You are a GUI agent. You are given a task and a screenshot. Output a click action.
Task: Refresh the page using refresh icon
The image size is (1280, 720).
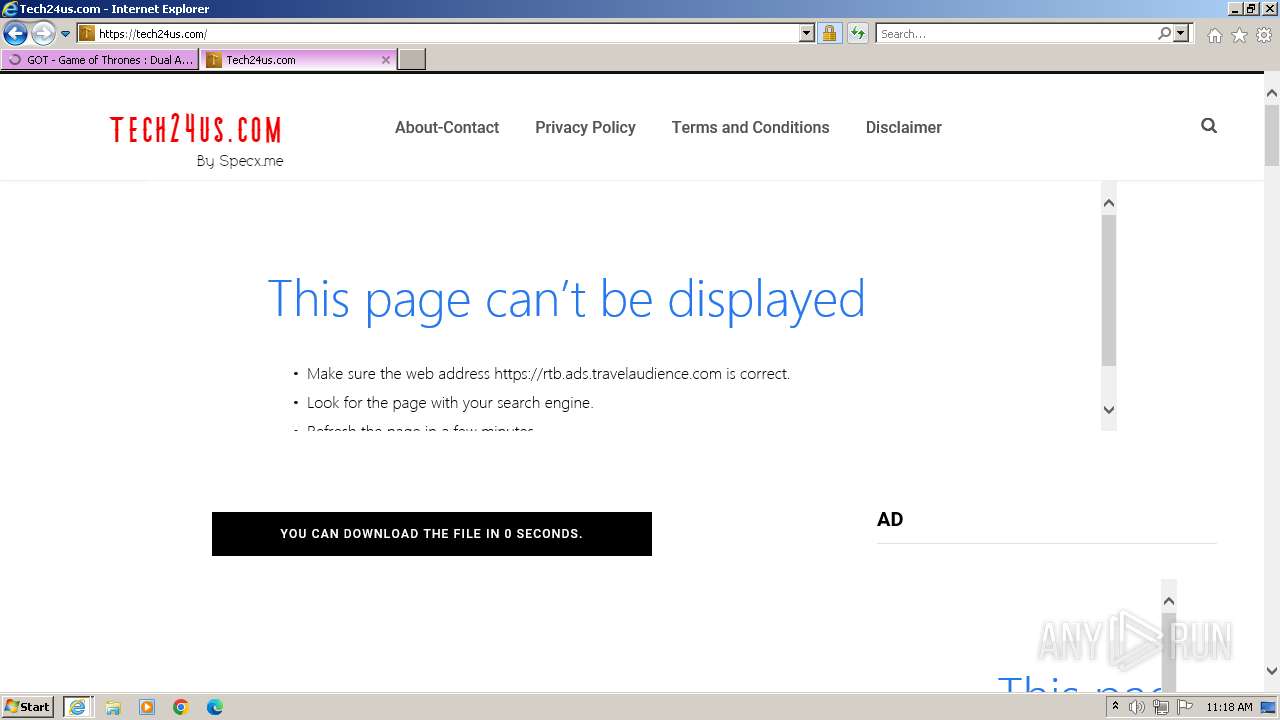click(x=858, y=34)
